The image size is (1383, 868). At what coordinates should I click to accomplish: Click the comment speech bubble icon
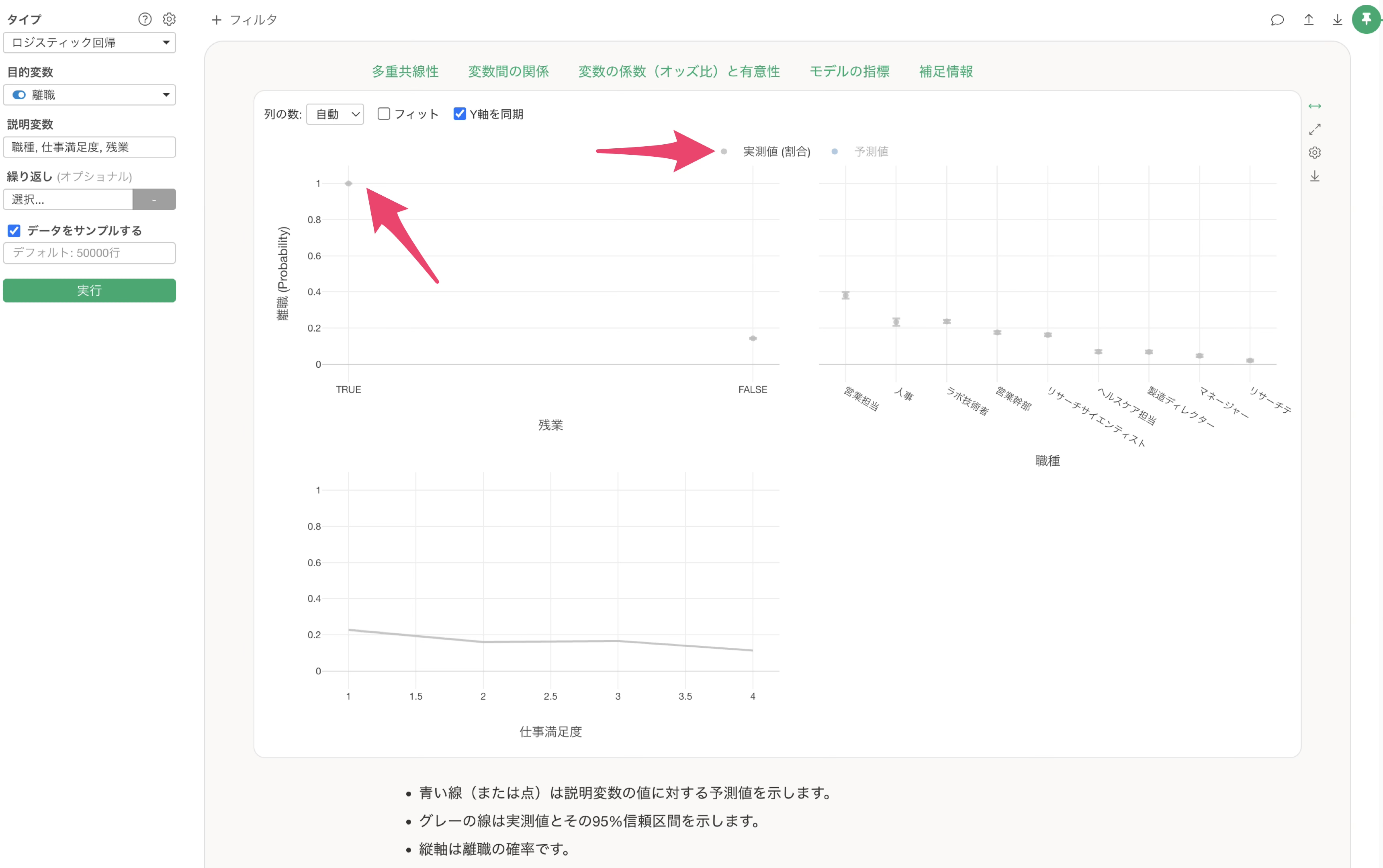pyautogui.click(x=1277, y=20)
